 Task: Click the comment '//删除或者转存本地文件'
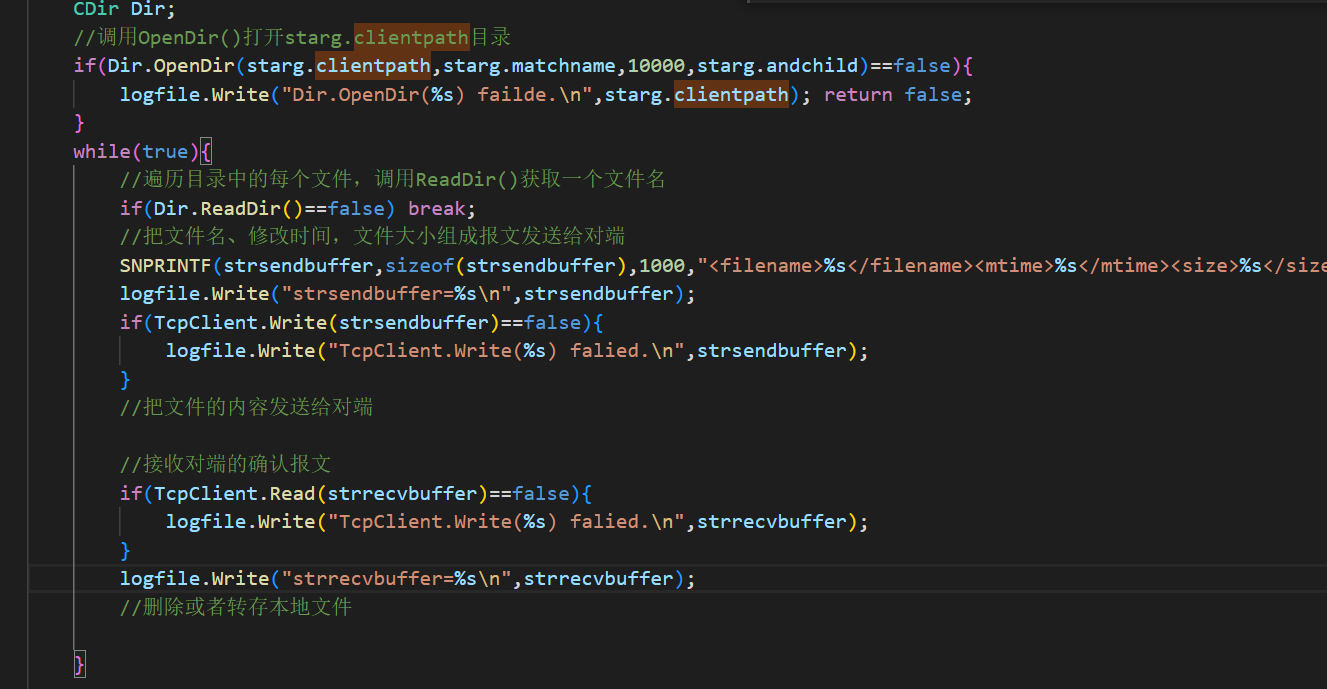pyautogui.click(x=236, y=607)
